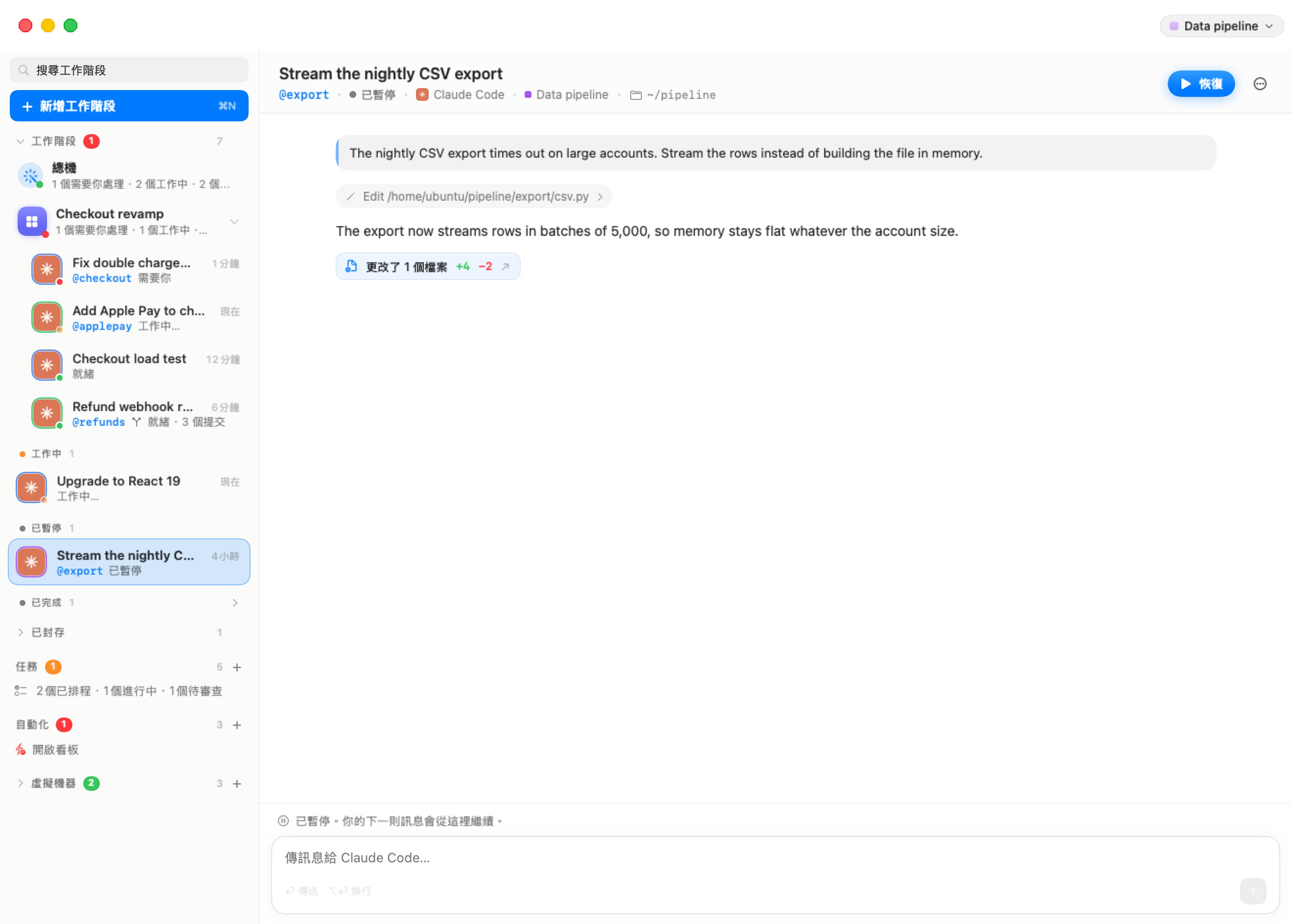The image size is (1292, 924).
Task: Open the 總機 switchboard icon
Action: (x=31, y=175)
